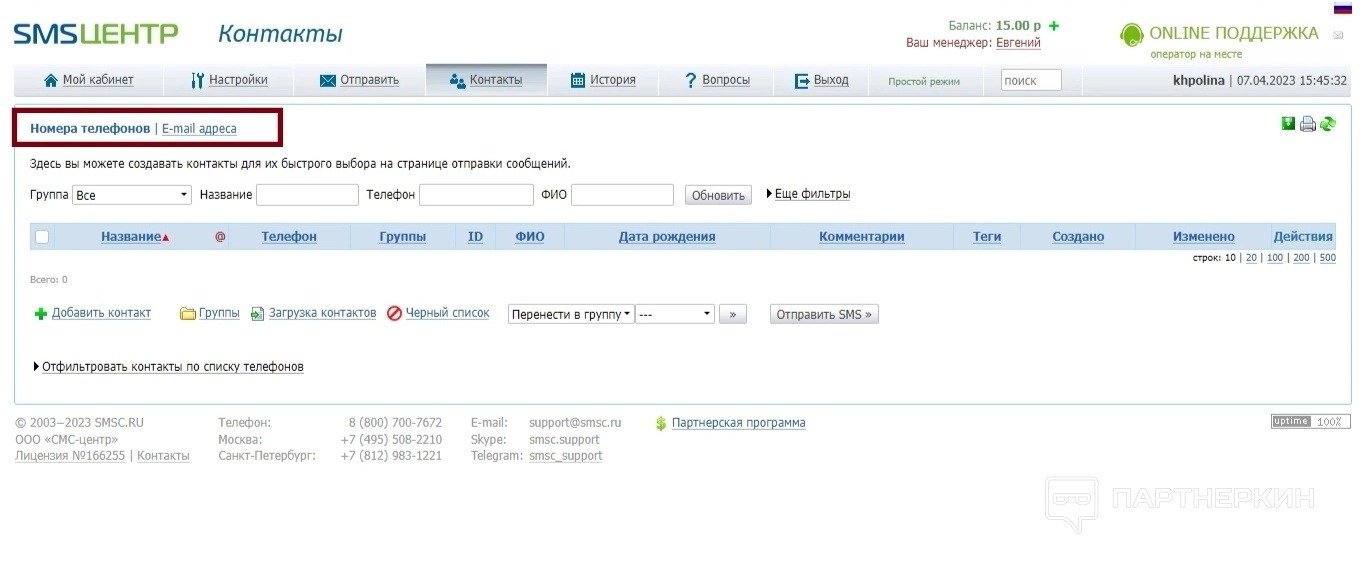Screen dimensions: 1366x586
Task: Expand 'Отфильтровать контакты по списку телефонов'
Action: click(169, 367)
